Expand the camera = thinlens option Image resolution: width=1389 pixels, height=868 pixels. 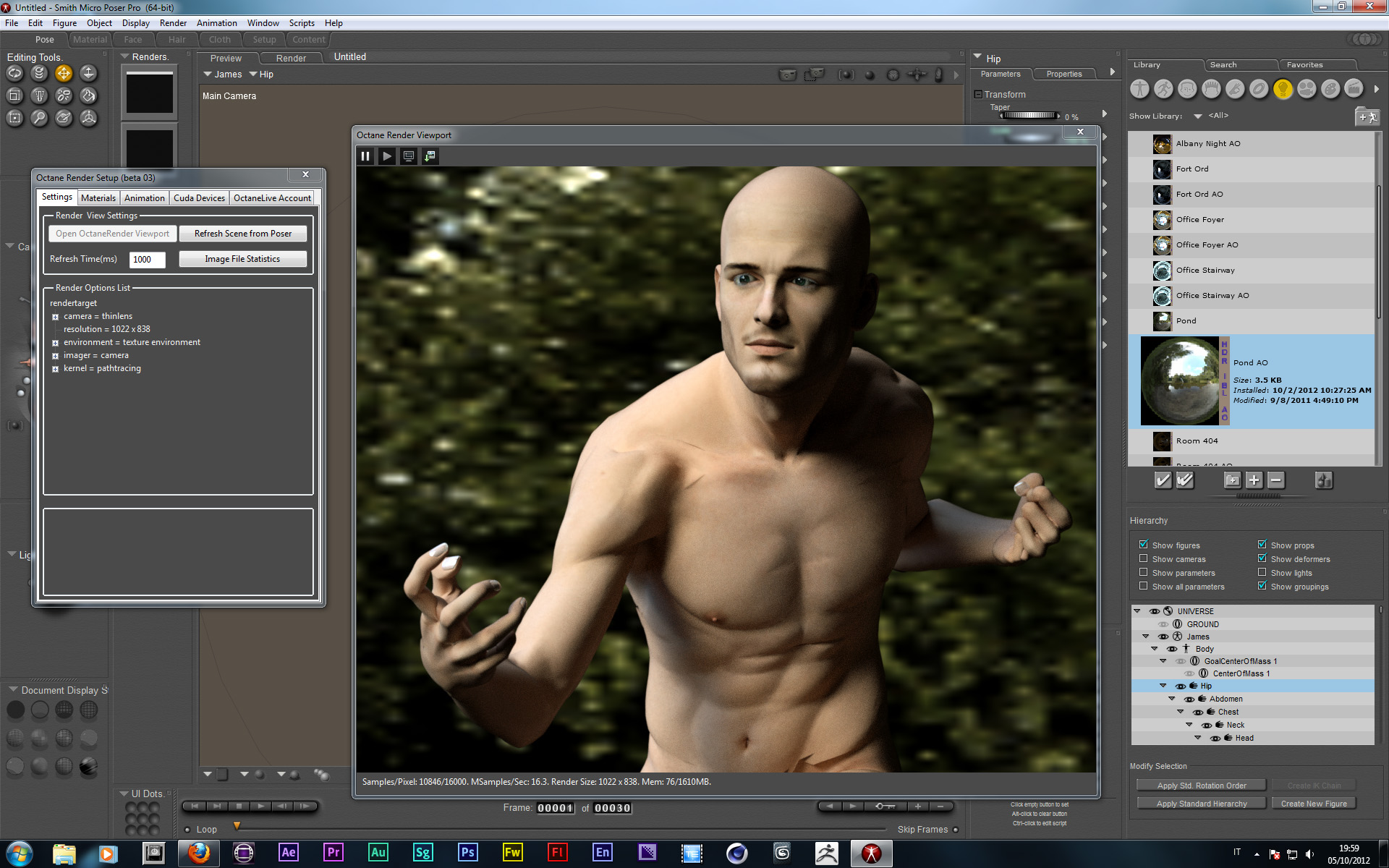[55, 317]
